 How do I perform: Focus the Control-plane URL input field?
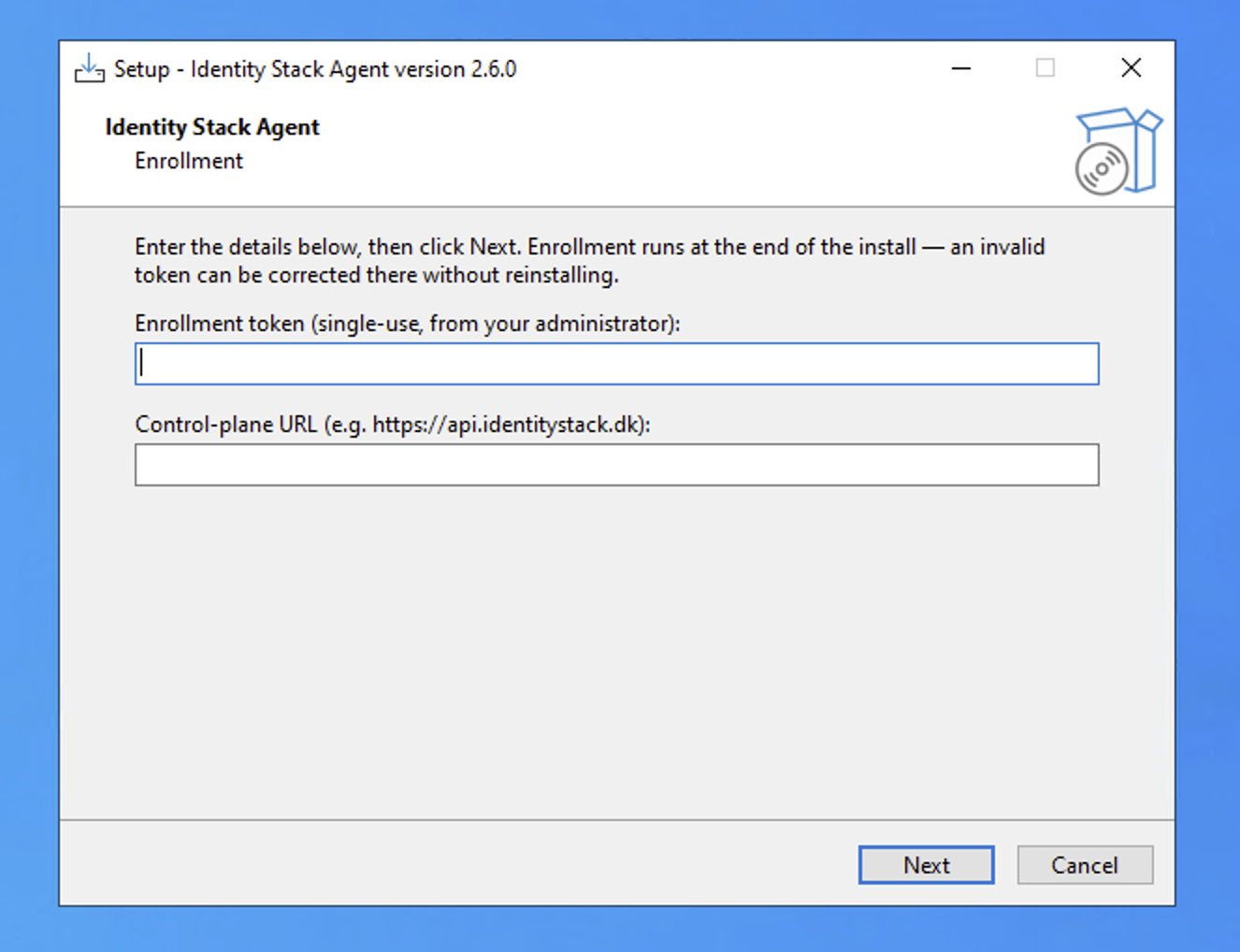[x=616, y=465]
